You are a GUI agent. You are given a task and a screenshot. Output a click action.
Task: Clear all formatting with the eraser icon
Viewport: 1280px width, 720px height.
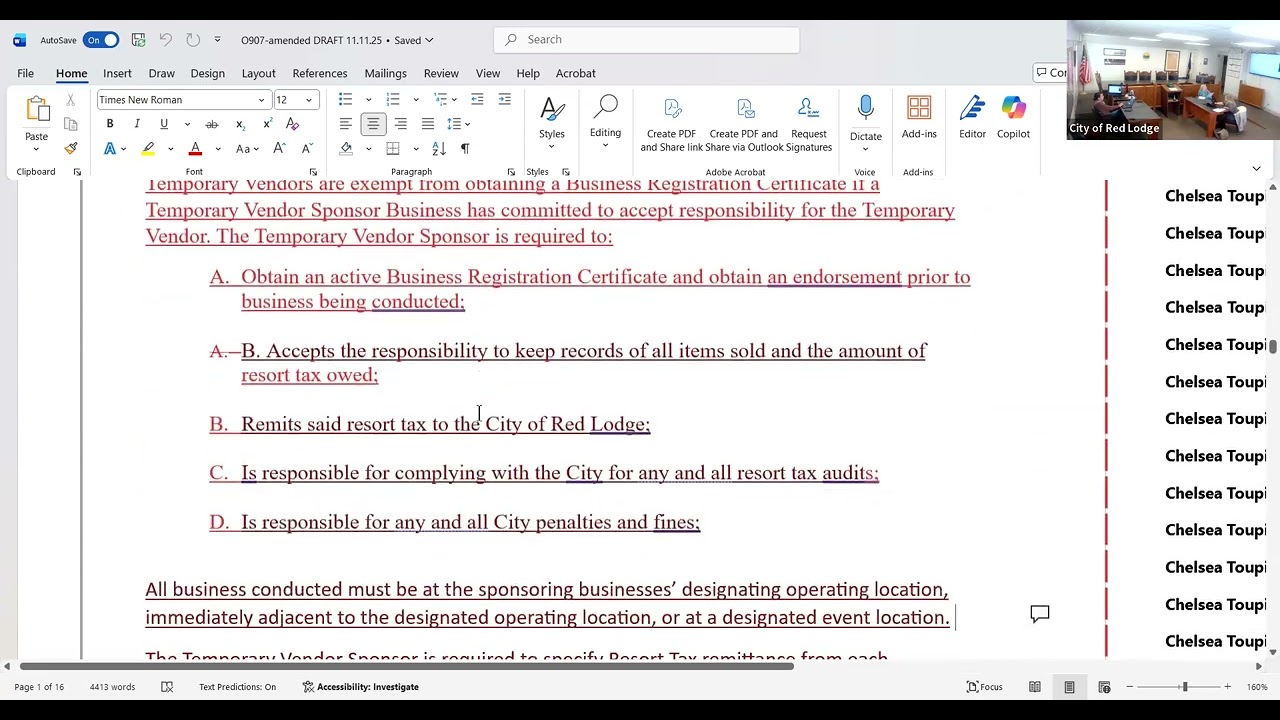tap(292, 124)
